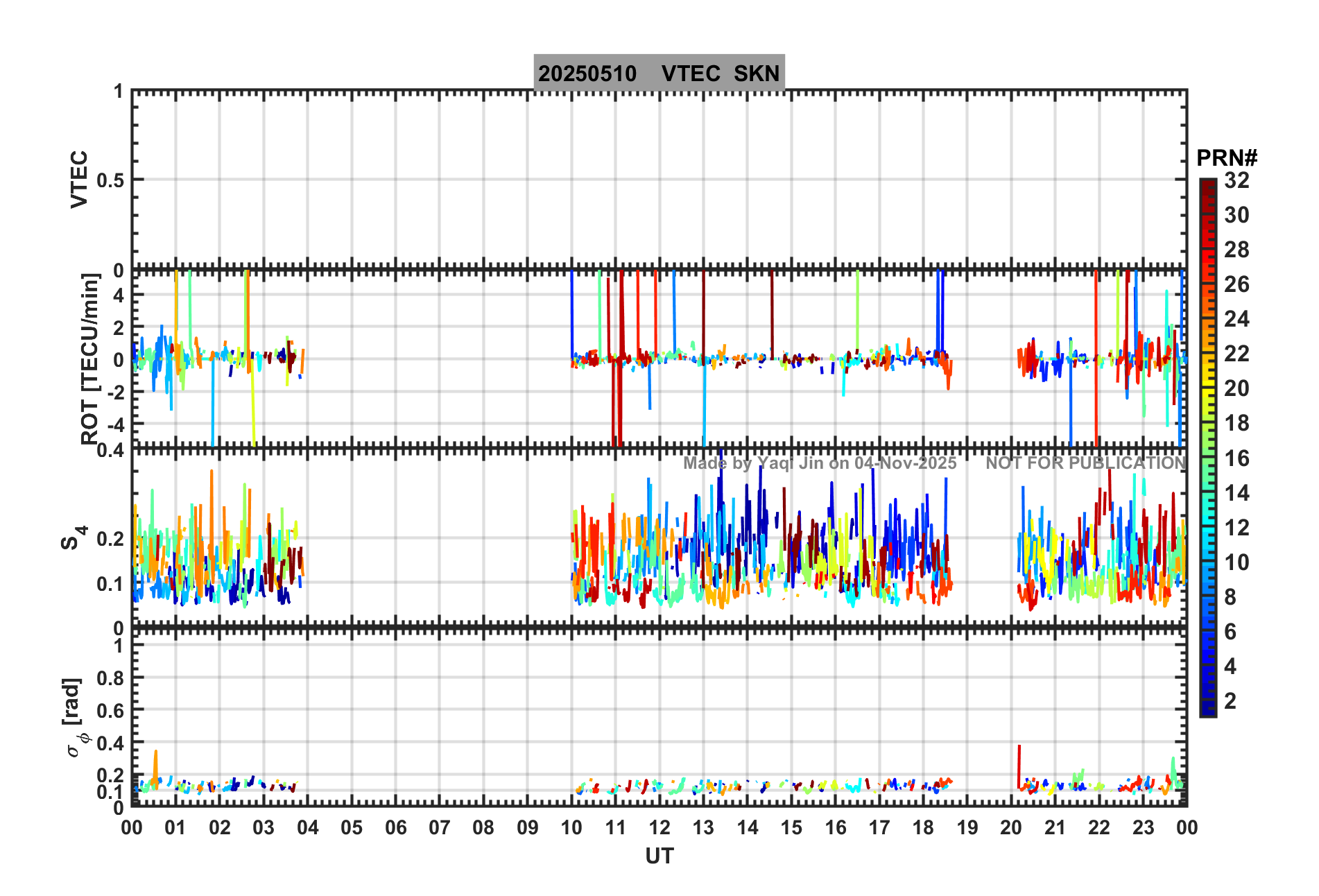Click the S4 y-axis label
This screenshot has height=896, width=1319.
[x=73, y=537]
